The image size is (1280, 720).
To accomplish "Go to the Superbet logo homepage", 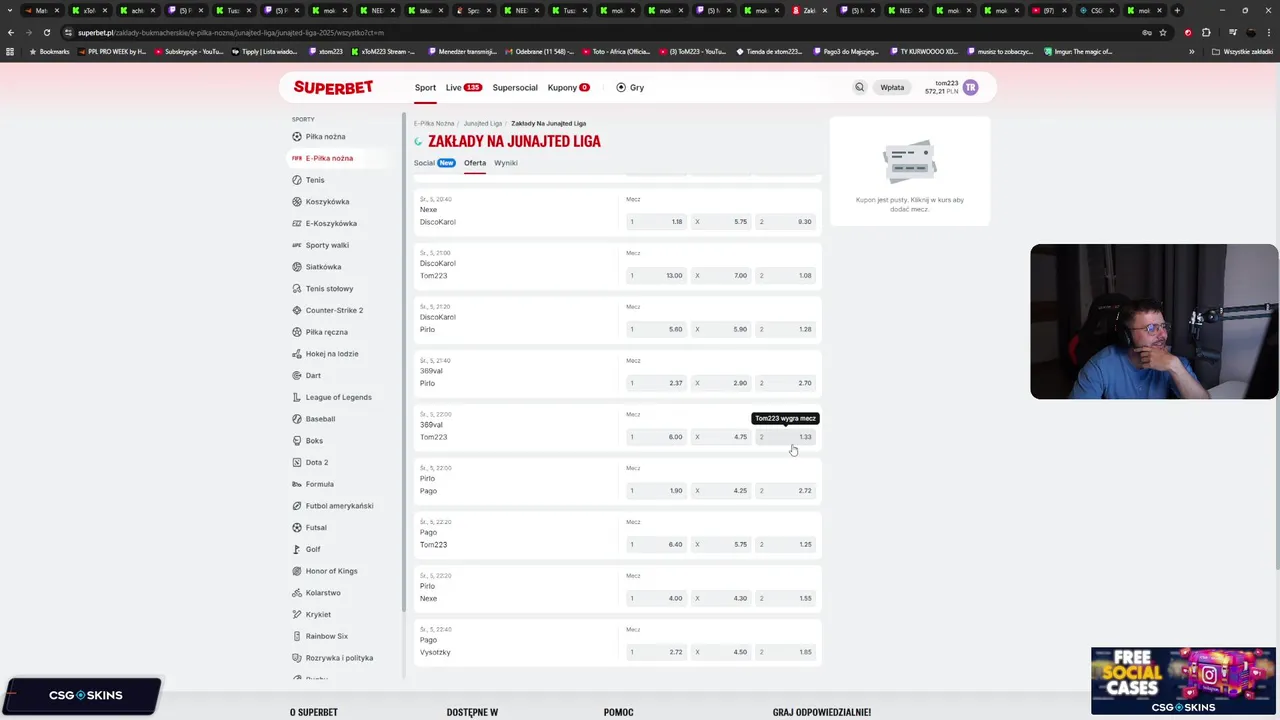I will click(333, 87).
